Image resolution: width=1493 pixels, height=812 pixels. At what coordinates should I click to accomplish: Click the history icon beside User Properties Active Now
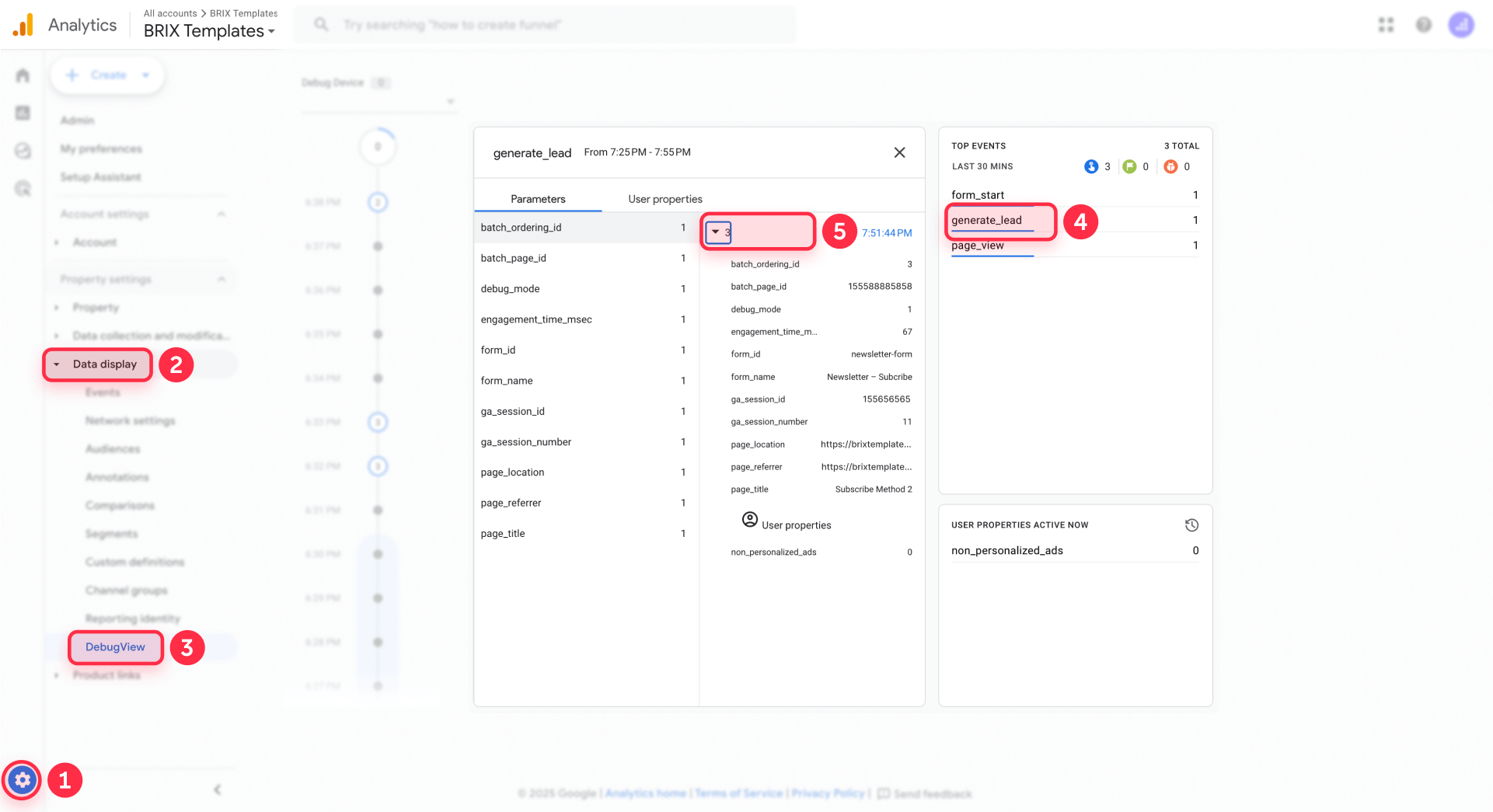click(x=1191, y=524)
